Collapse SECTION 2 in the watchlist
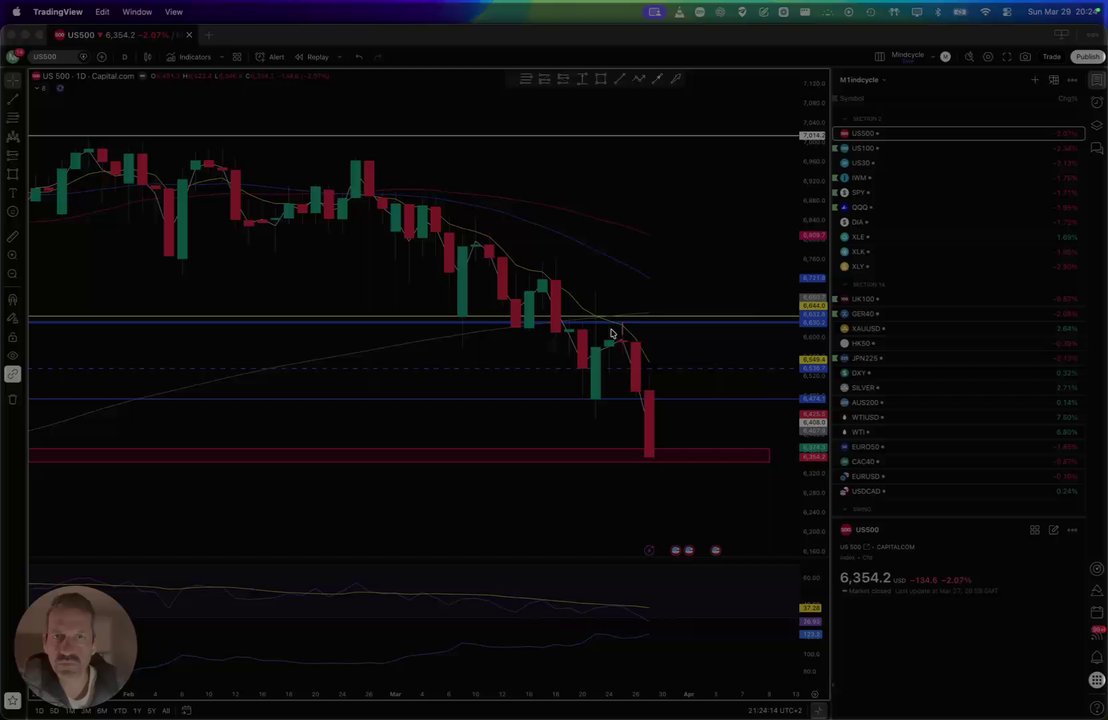This screenshot has height=720, width=1108. click(x=845, y=119)
